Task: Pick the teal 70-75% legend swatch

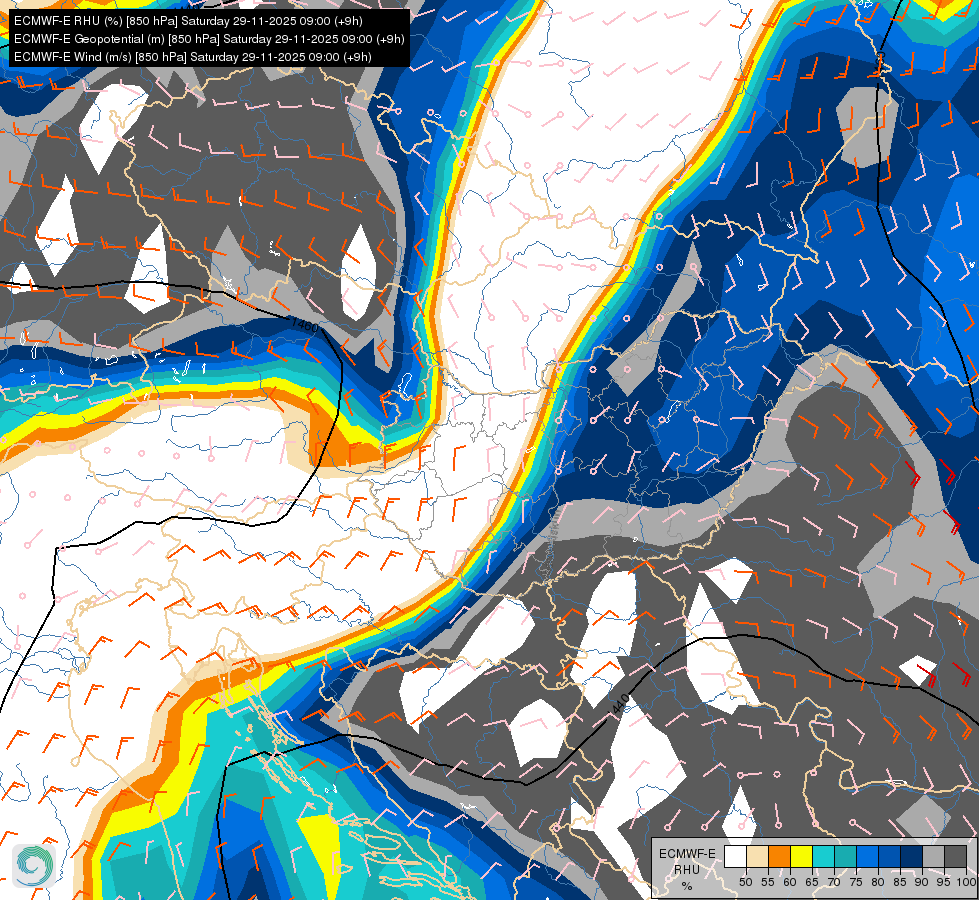Action: tap(846, 856)
